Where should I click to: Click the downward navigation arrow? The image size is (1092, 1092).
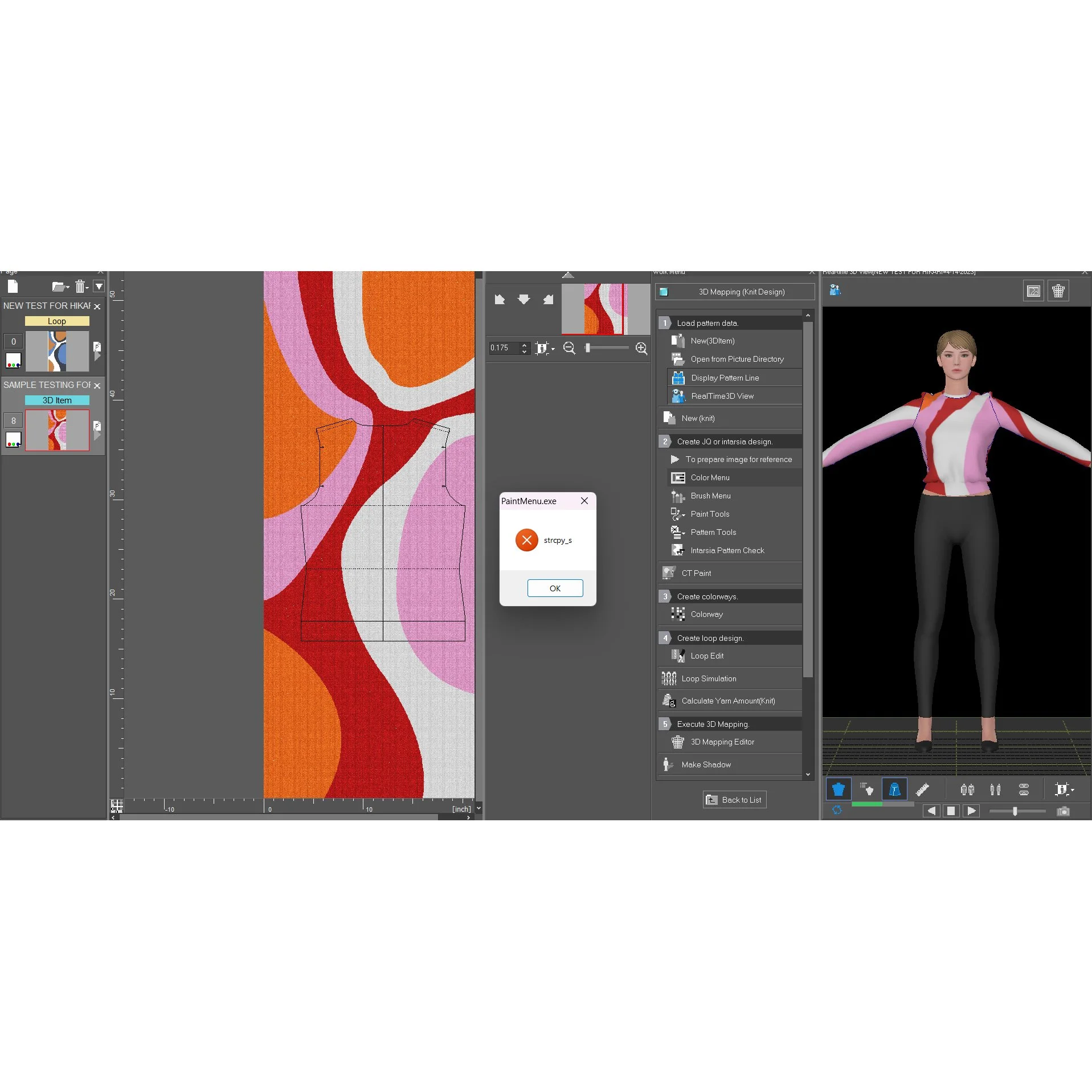tap(523, 300)
